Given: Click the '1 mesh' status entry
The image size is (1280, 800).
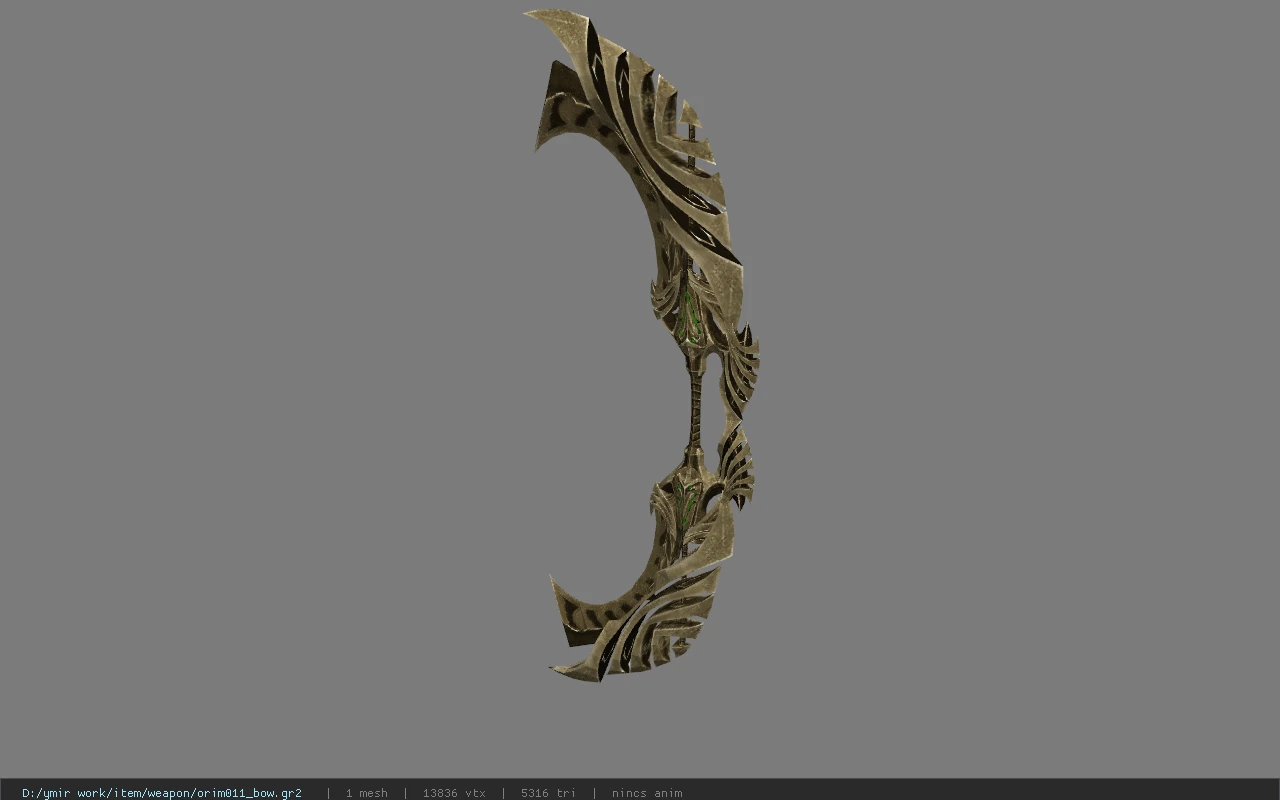Looking at the screenshot, I should click(x=366, y=793).
